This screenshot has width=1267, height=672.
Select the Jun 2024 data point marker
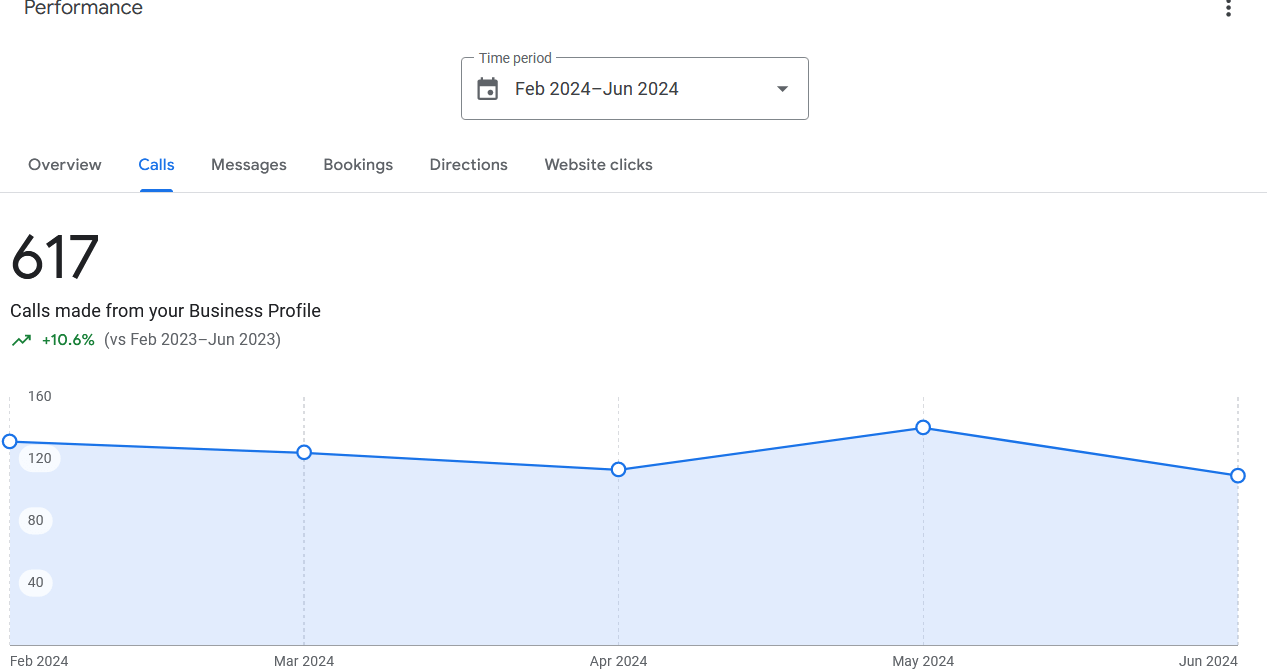(1238, 475)
